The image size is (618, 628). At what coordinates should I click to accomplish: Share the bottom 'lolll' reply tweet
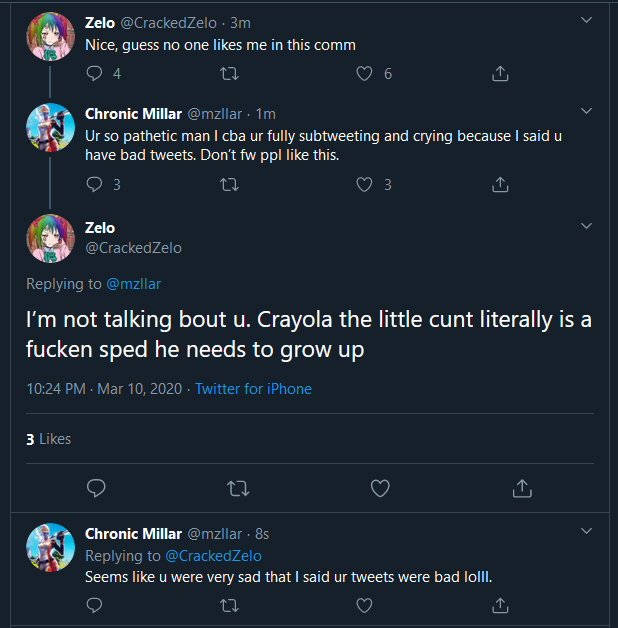(x=501, y=605)
